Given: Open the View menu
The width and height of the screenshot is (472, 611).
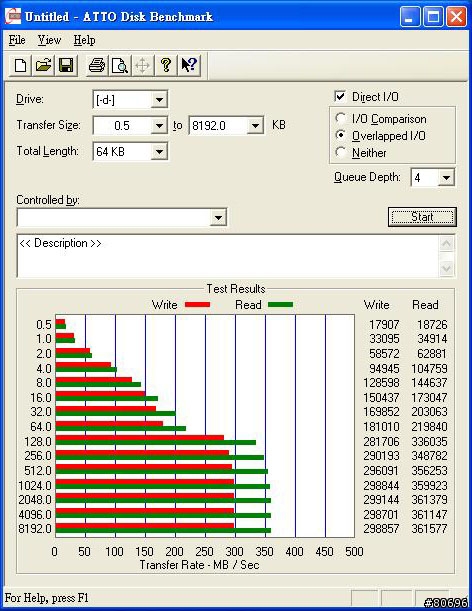Looking at the screenshot, I should tap(49, 40).
